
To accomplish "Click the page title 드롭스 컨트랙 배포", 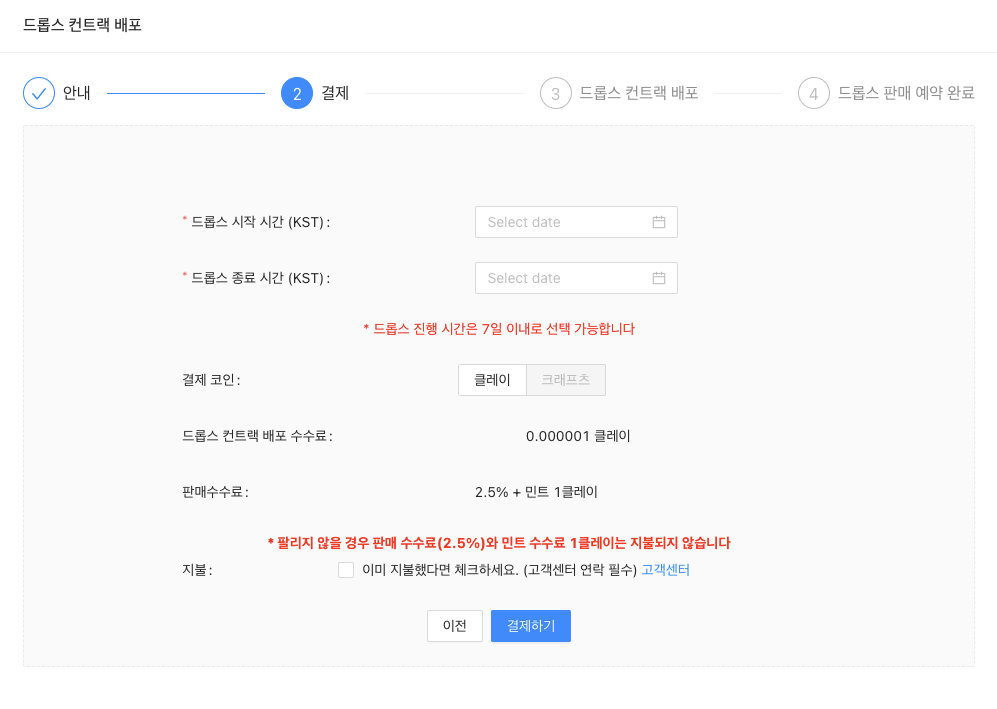I will tap(82, 25).
